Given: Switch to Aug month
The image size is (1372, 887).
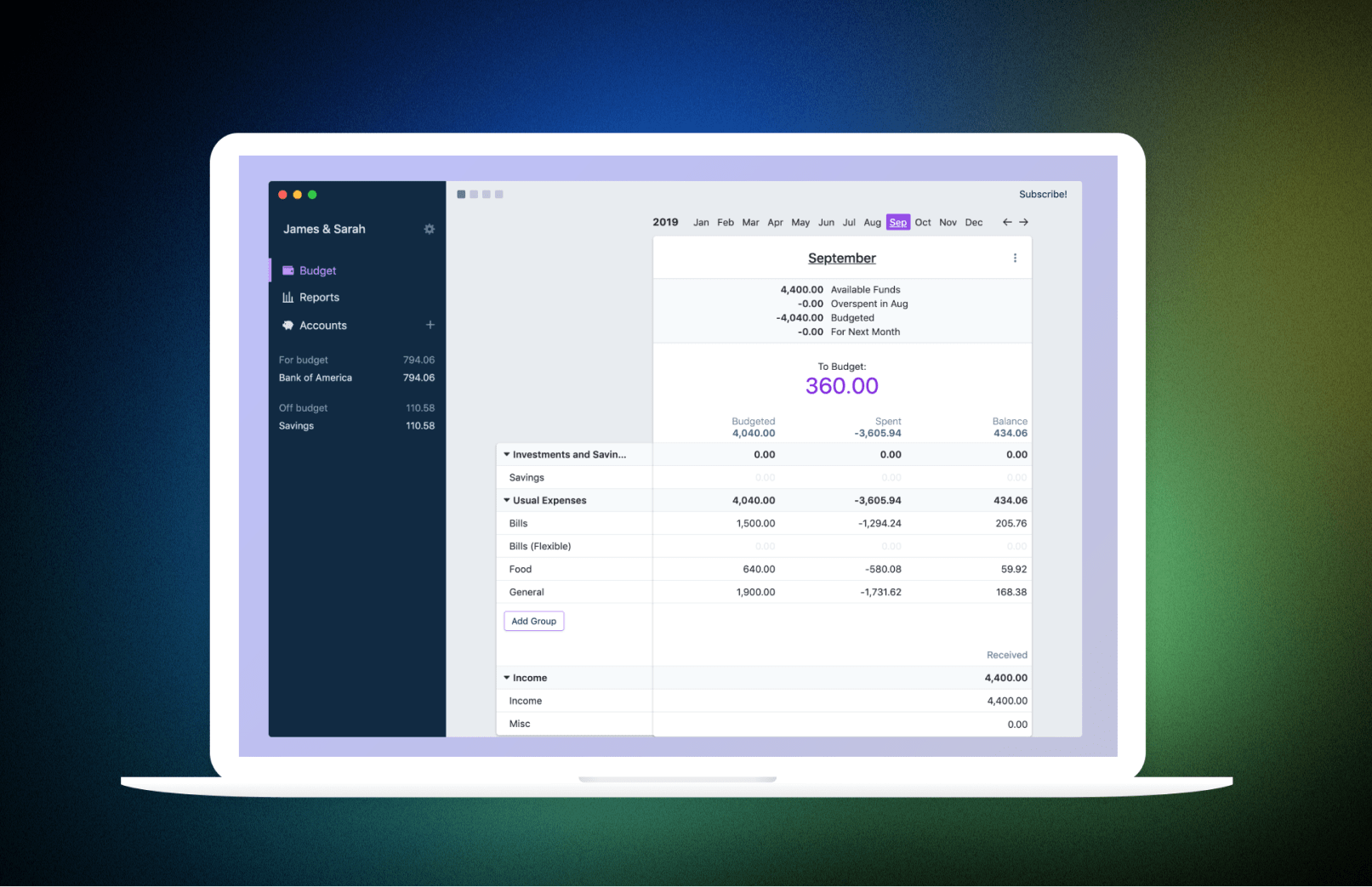Looking at the screenshot, I should (873, 223).
